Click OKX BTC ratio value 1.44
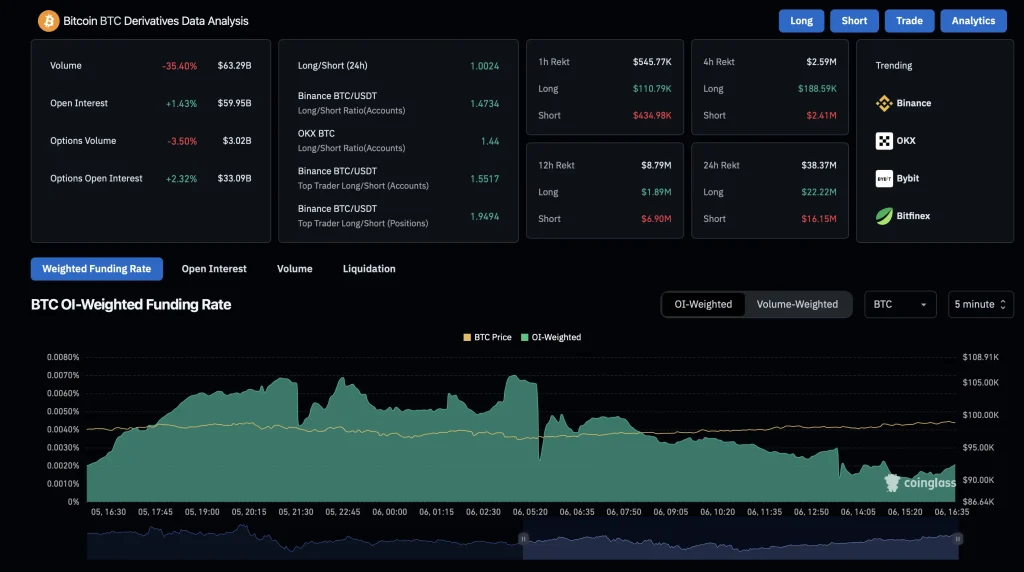 [x=490, y=141]
